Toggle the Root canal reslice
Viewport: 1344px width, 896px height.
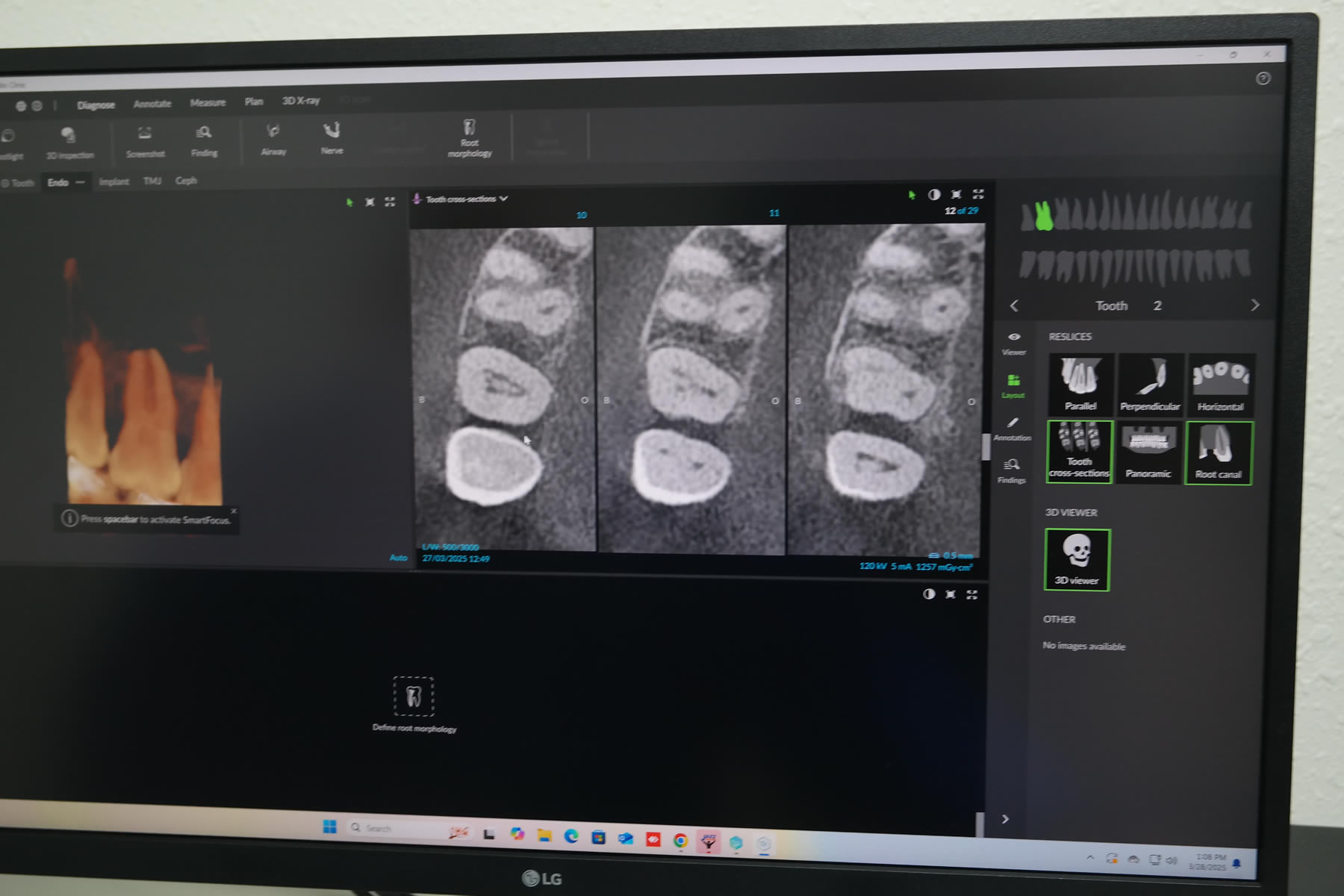[x=1218, y=452]
